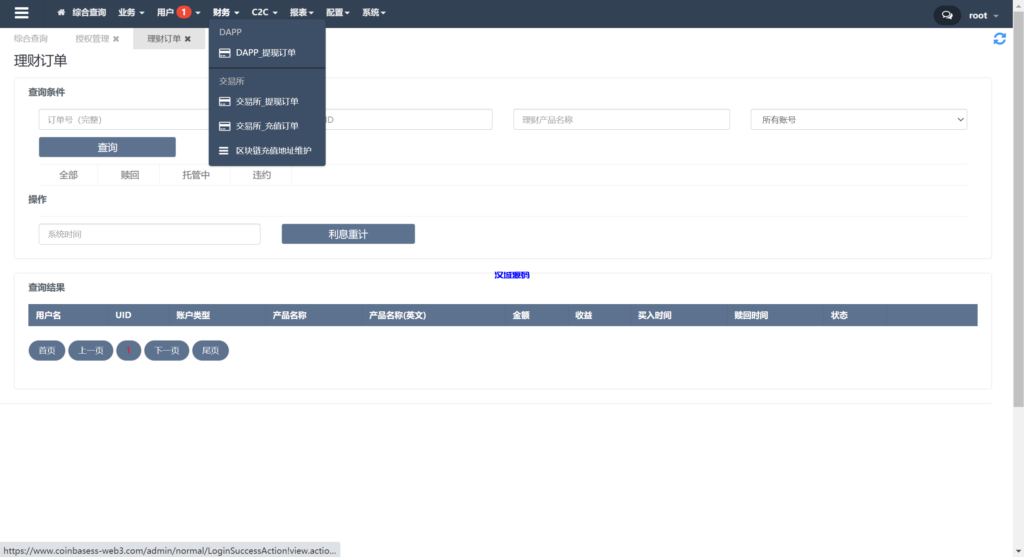Open the 所有账号 account dropdown
1024x557 pixels.
858,120
